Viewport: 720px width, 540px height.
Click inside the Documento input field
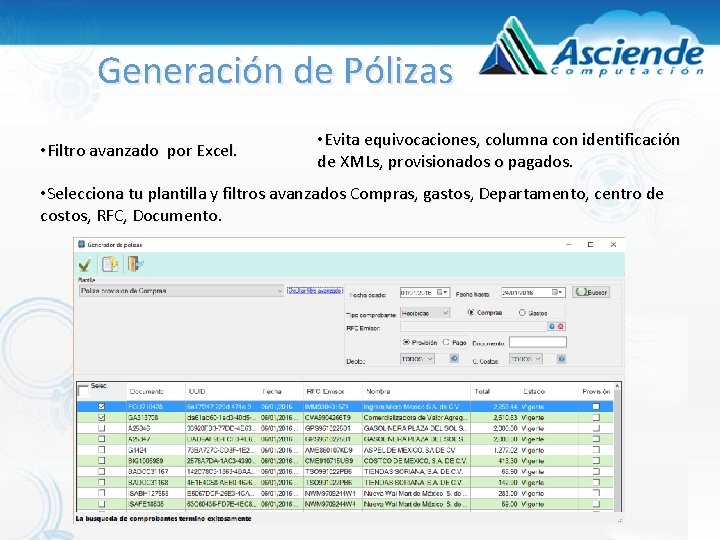pyautogui.click(x=538, y=342)
